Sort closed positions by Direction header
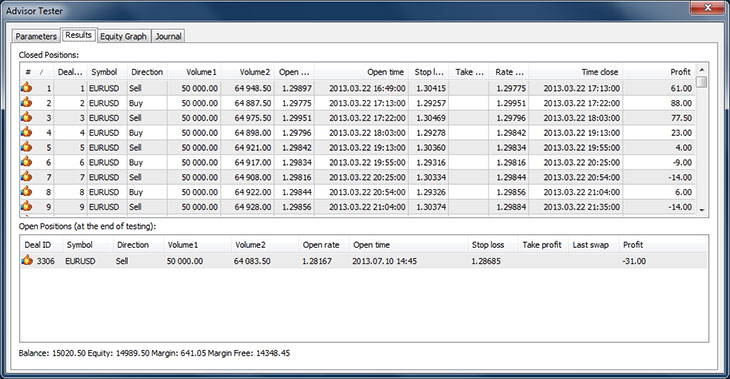 point(147,72)
